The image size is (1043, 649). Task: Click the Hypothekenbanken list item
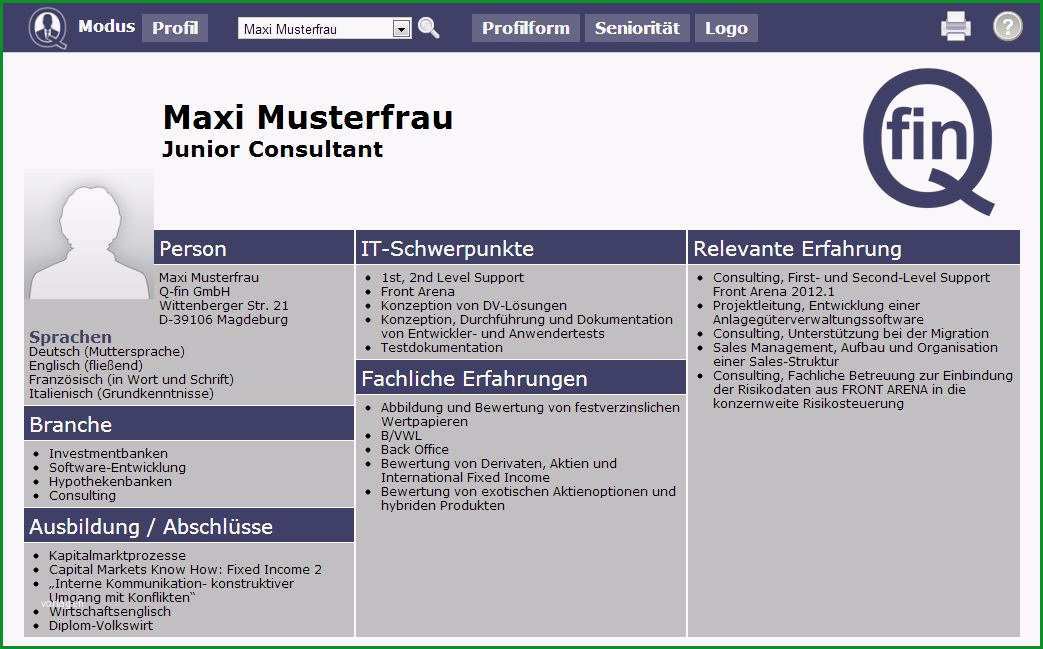click(110, 481)
